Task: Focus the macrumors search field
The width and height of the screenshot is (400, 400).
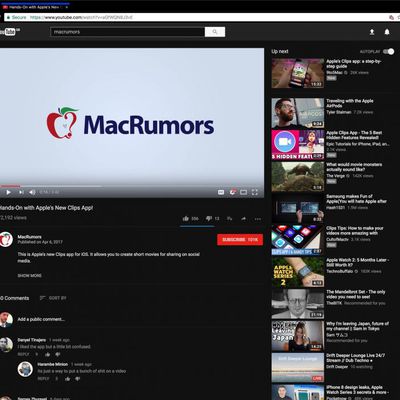Action: click(127, 32)
